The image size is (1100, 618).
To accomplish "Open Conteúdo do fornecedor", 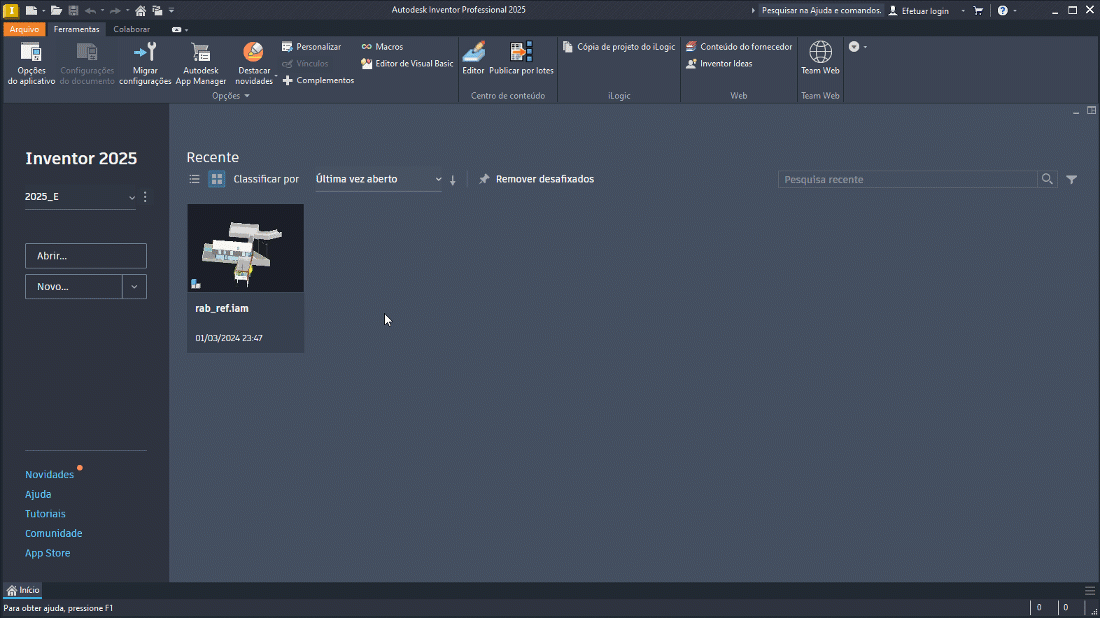I will point(739,46).
